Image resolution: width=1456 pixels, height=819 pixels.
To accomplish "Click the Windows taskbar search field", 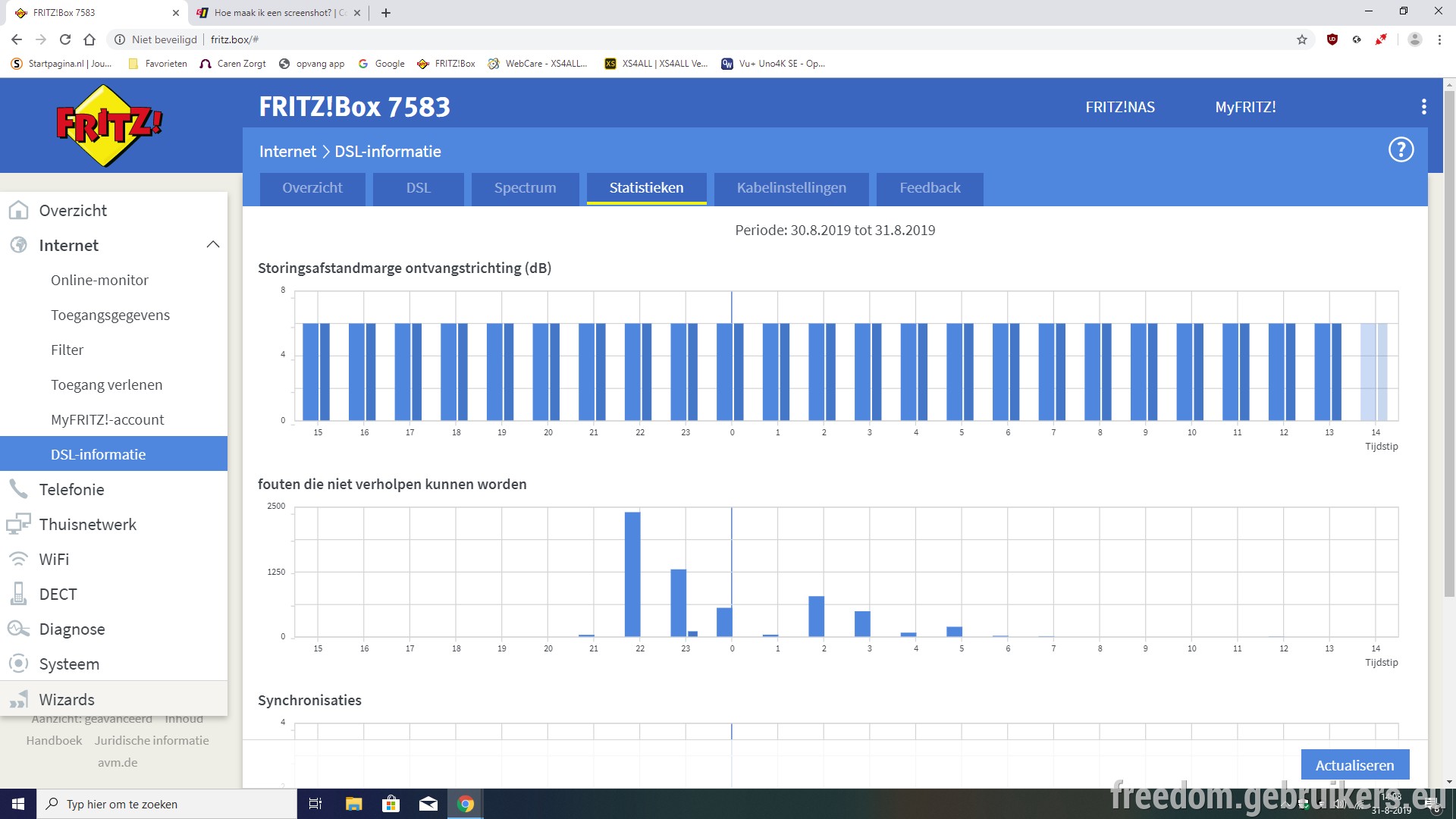I will tap(167, 804).
